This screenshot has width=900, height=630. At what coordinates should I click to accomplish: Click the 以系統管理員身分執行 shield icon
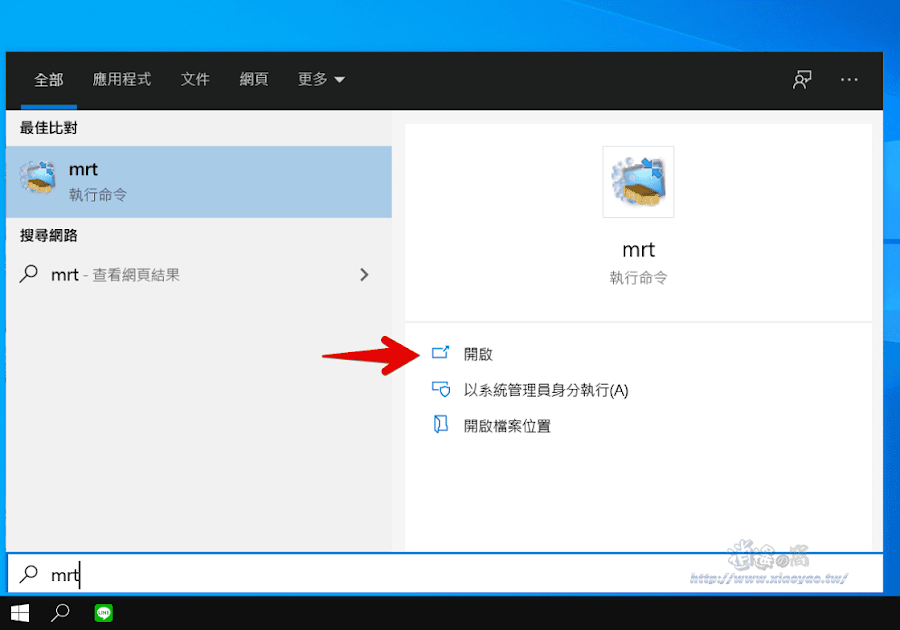click(x=441, y=390)
